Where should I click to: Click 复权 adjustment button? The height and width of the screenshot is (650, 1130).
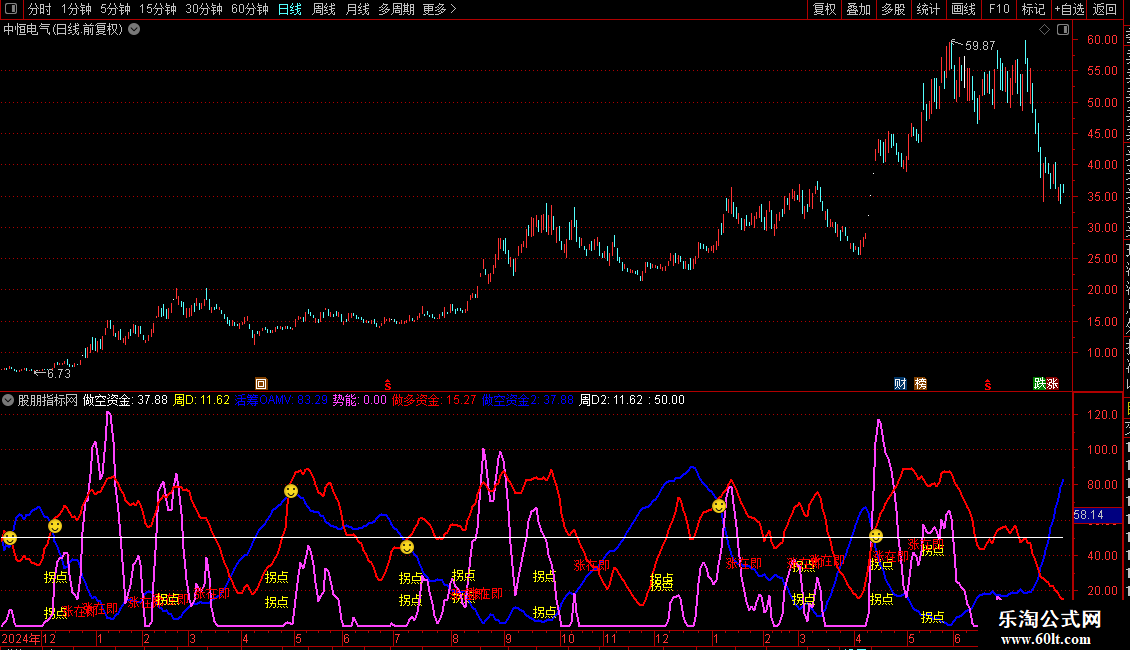(x=824, y=9)
